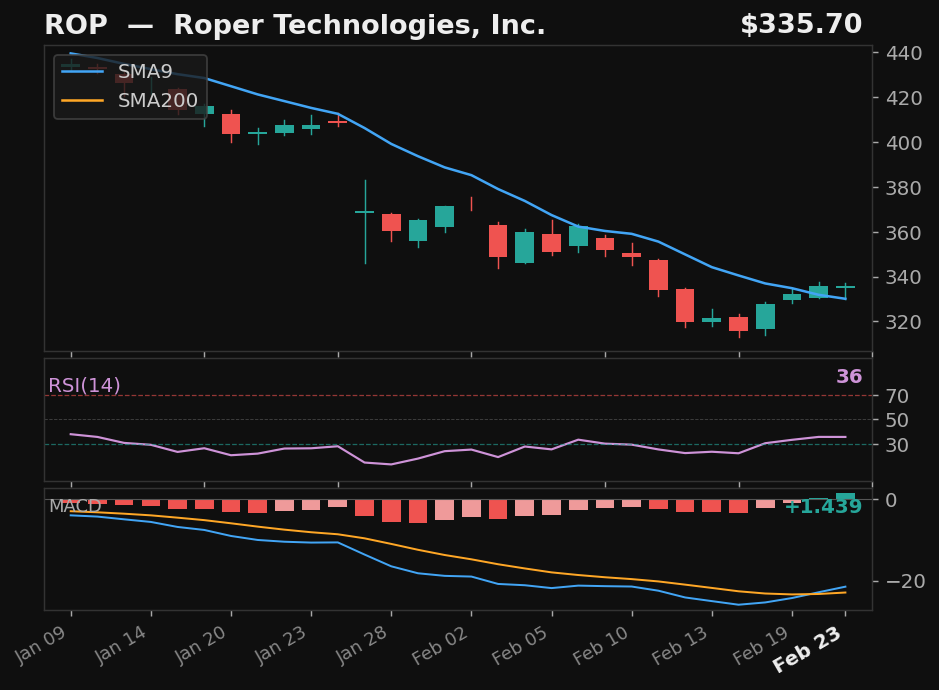Click the Feb 19 date label

(761, 646)
